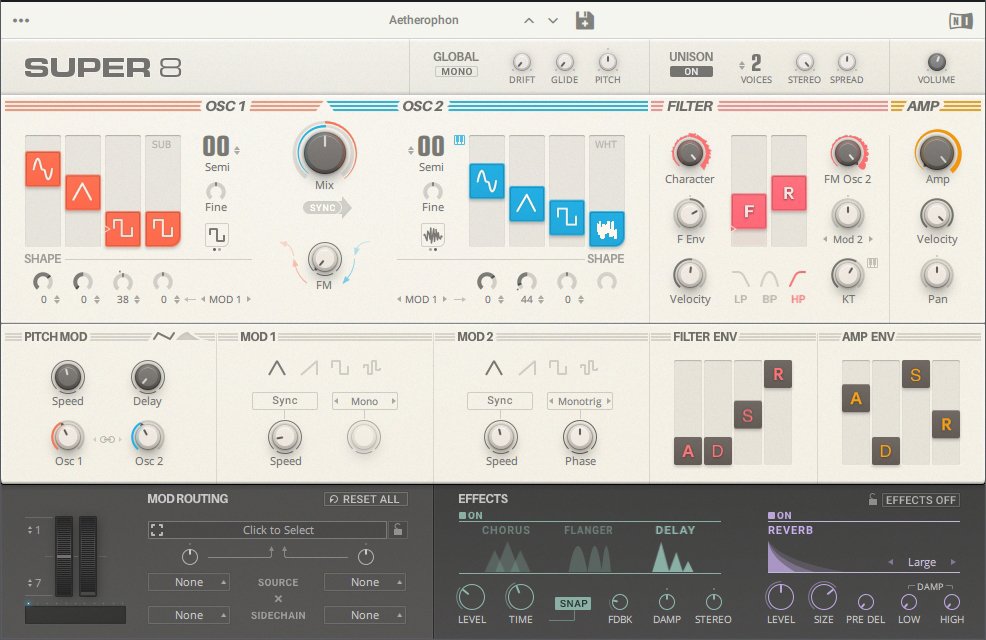Turn off the Unison ON switch
Image resolution: width=986 pixels, height=640 pixels.
click(x=691, y=72)
